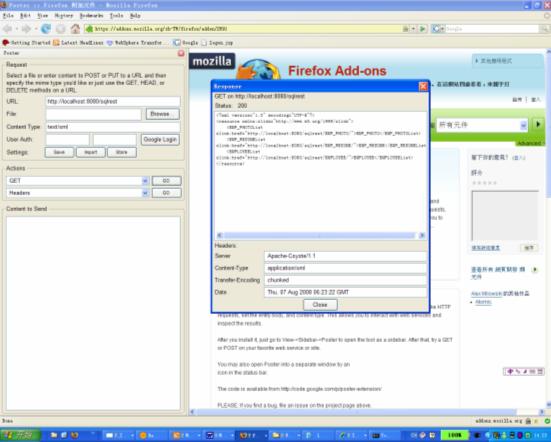Click Response scrollbar right arrow
Image resolution: width=551 pixels, height=442 pixels.
tap(422, 235)
